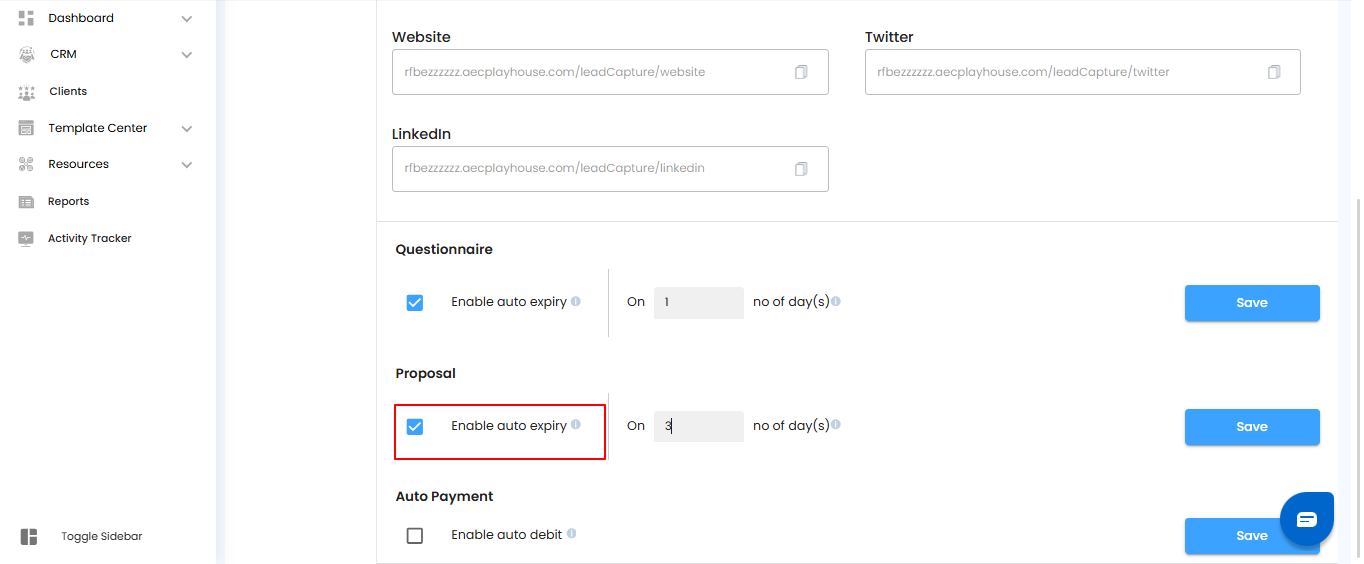Click the Toggle Sidebar icon
The height and width of the screenshot is (564, 1364).
pyautogui.click(x=29, y=537)
